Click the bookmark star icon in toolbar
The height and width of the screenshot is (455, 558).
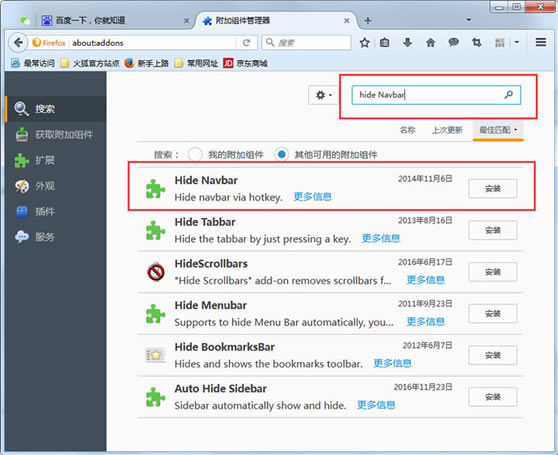click(364, 43)
